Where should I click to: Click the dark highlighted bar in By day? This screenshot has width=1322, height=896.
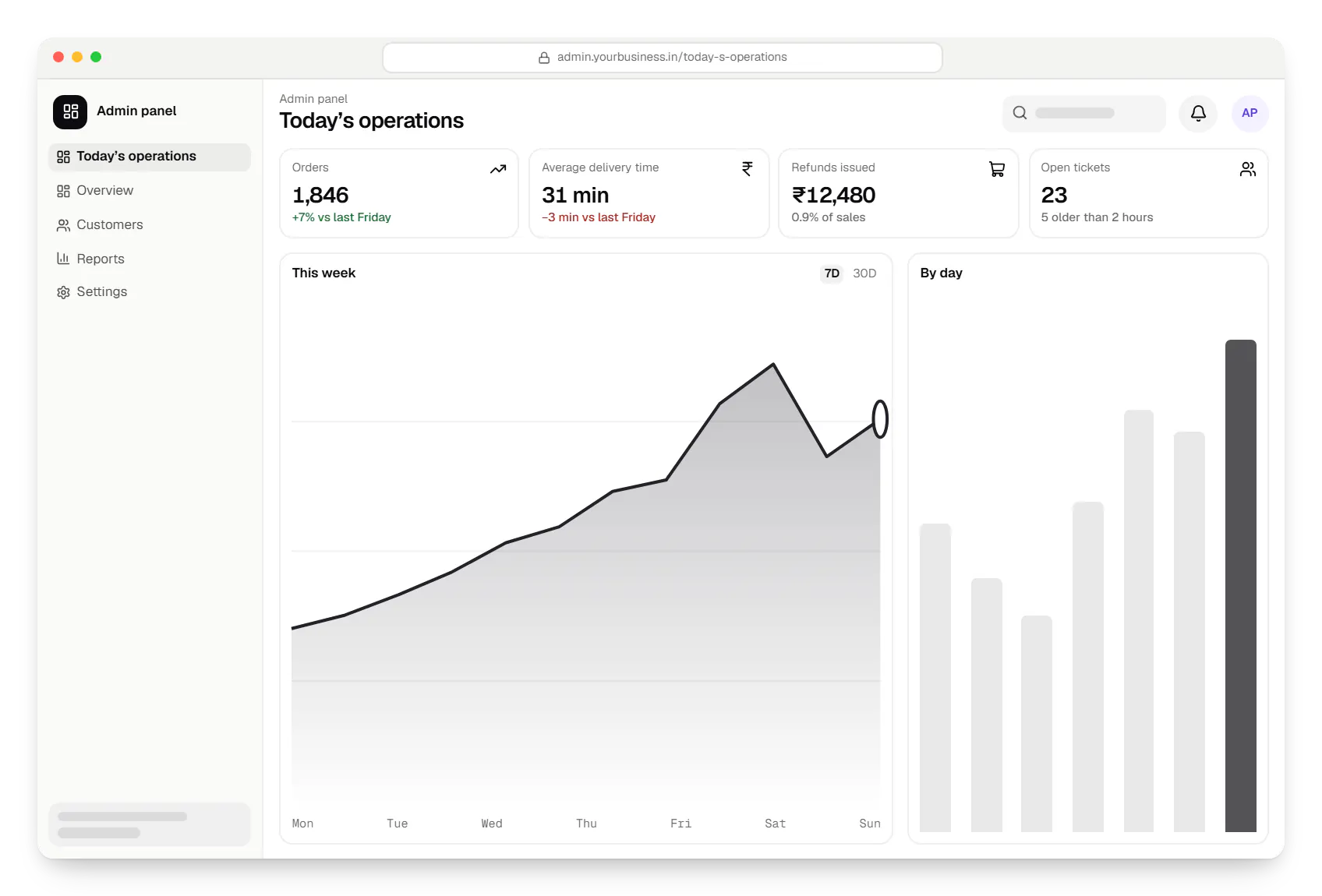[x=1240, y=586]
